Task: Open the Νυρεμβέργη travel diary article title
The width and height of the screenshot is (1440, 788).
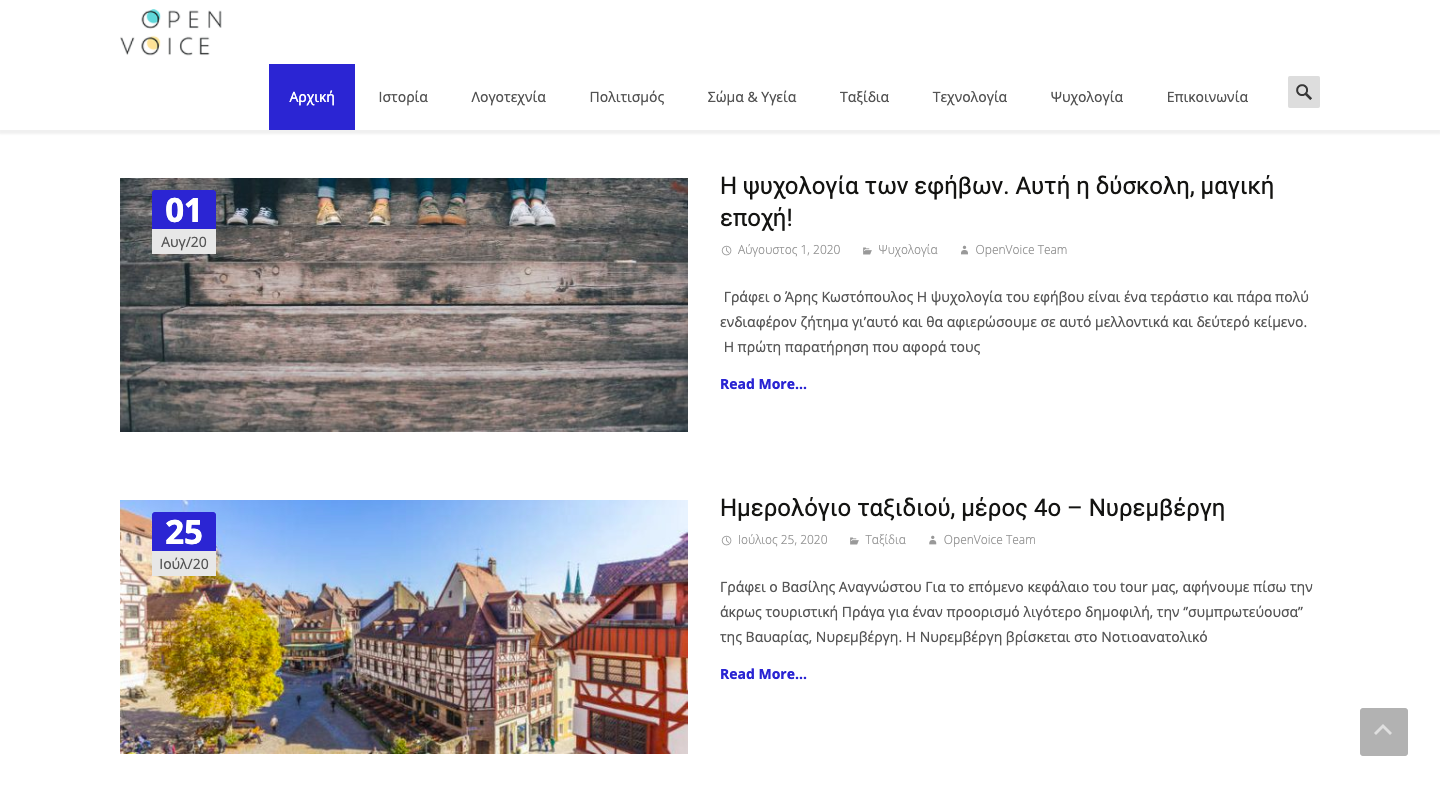Action: click(971, 508)
